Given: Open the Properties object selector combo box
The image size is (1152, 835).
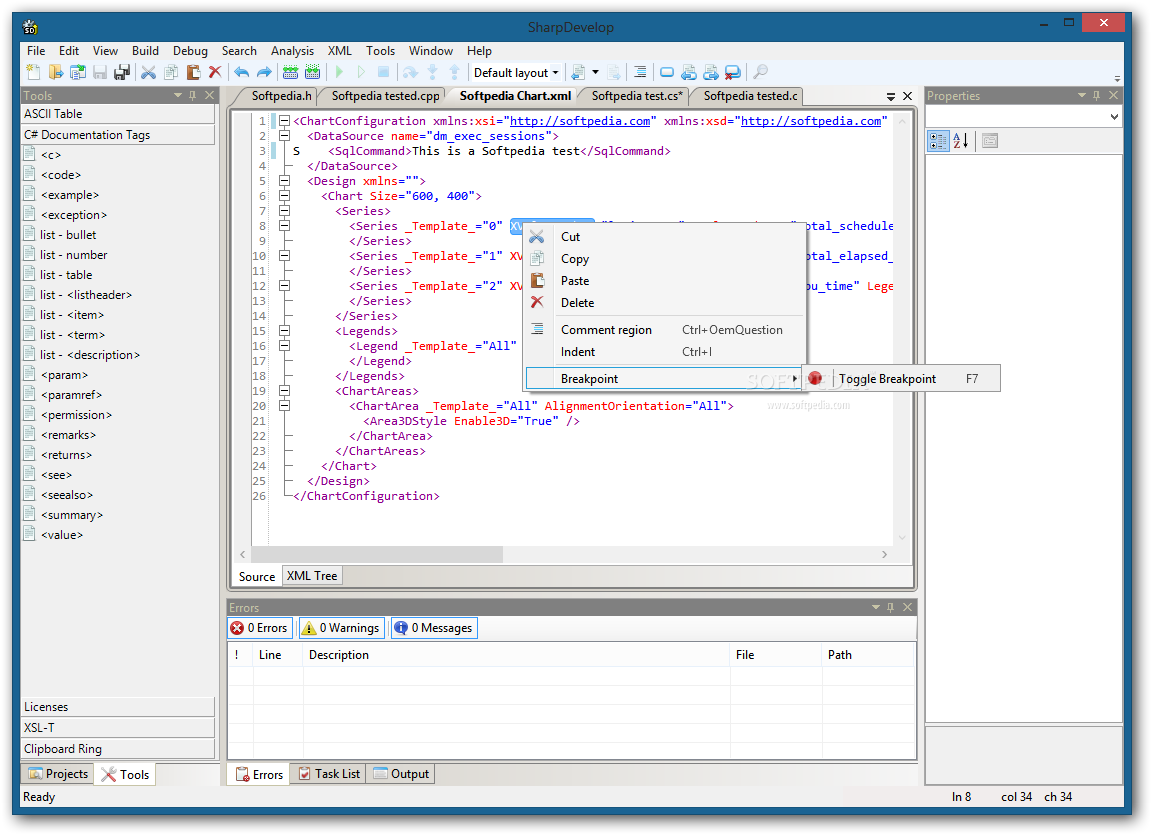Looking at the screenshot, I should tap(1023, 117).
